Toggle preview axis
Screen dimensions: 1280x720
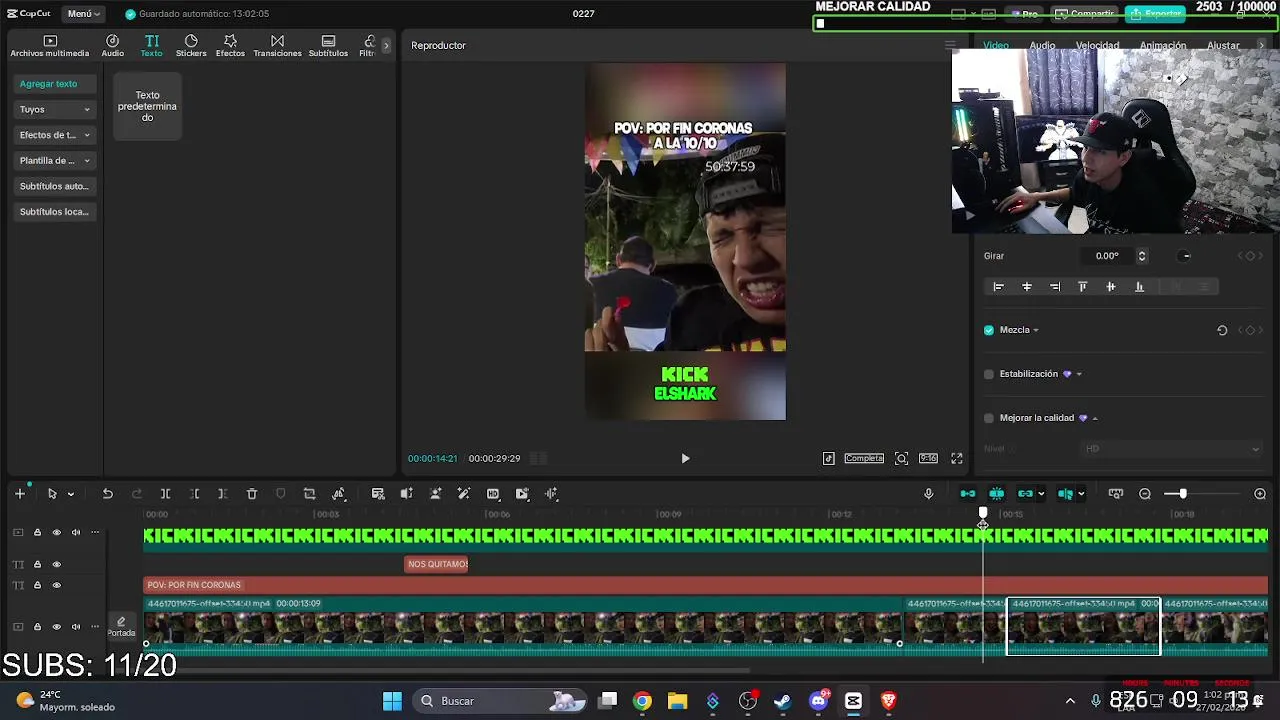1065,494
